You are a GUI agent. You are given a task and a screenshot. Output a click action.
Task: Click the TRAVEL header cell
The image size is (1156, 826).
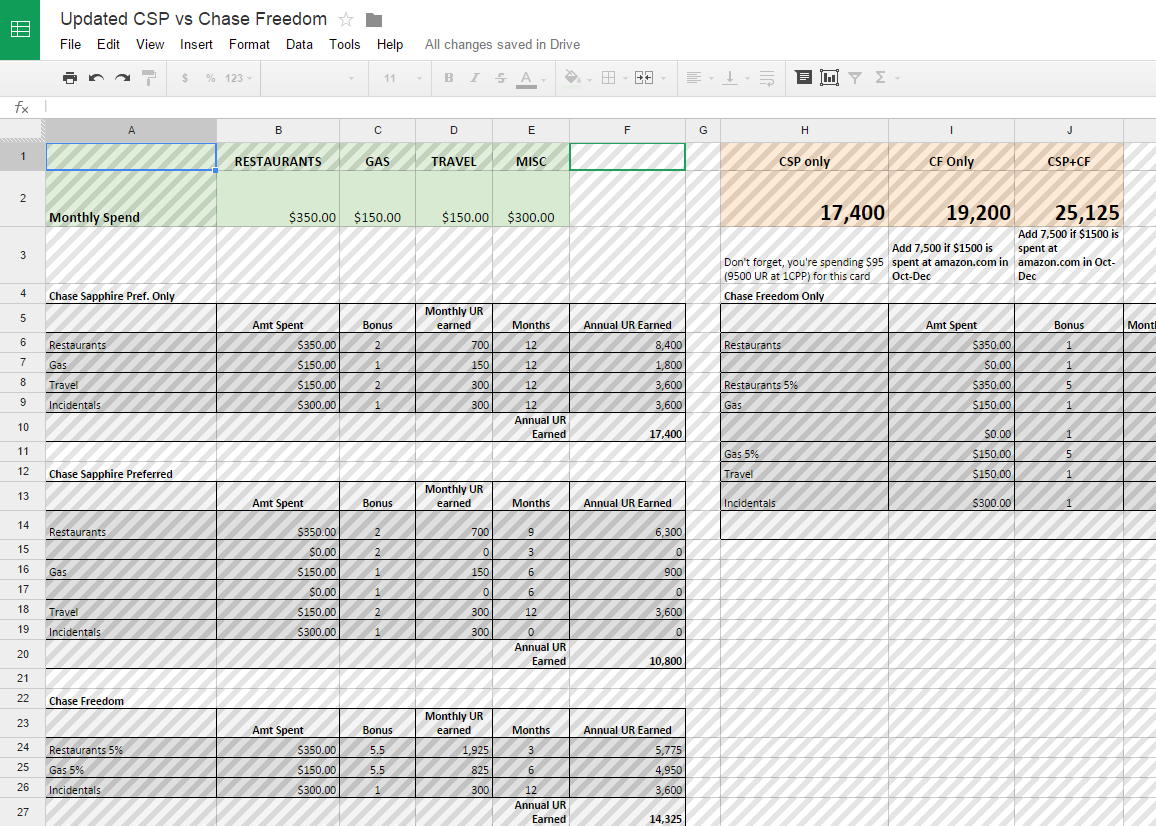click(454, 157)
